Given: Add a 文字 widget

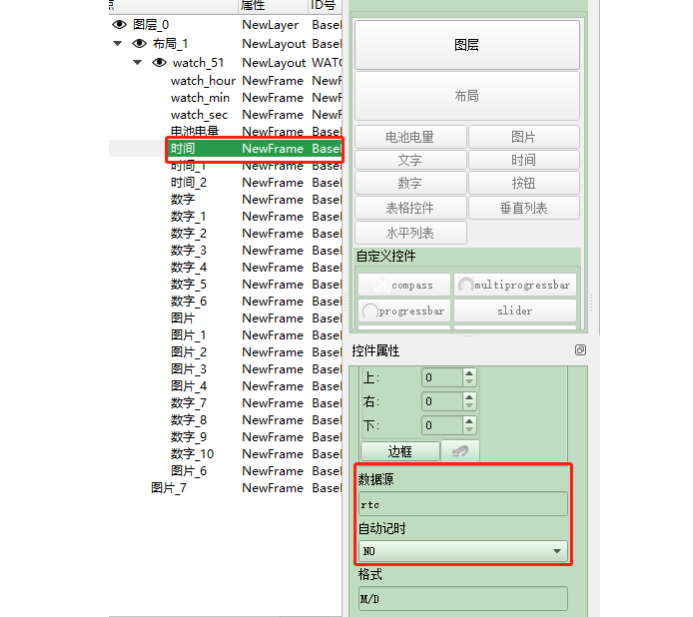Looking at the screenshot, I should coord(410,160).
